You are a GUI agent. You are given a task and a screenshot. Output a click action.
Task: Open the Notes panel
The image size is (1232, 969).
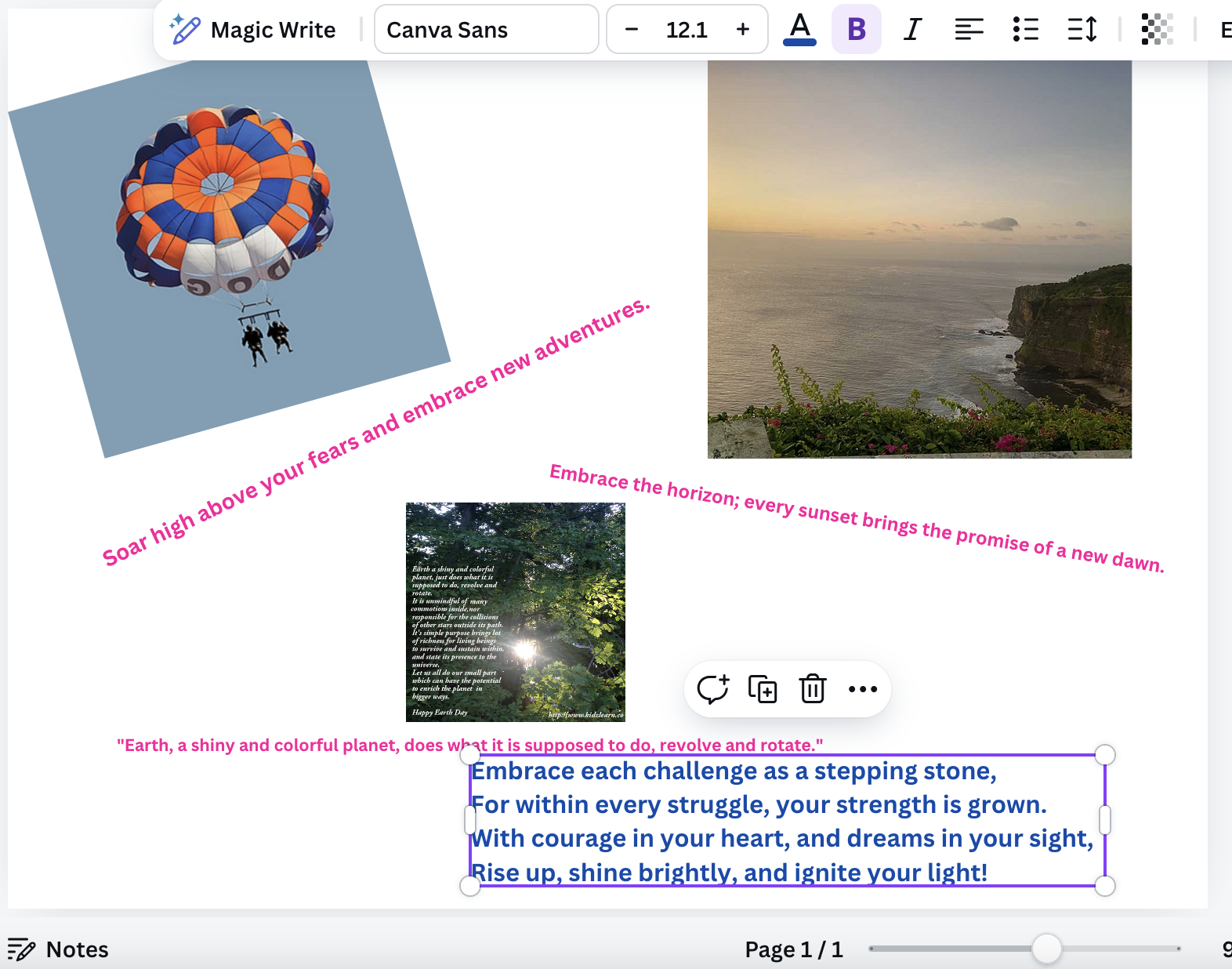point(58,949)
